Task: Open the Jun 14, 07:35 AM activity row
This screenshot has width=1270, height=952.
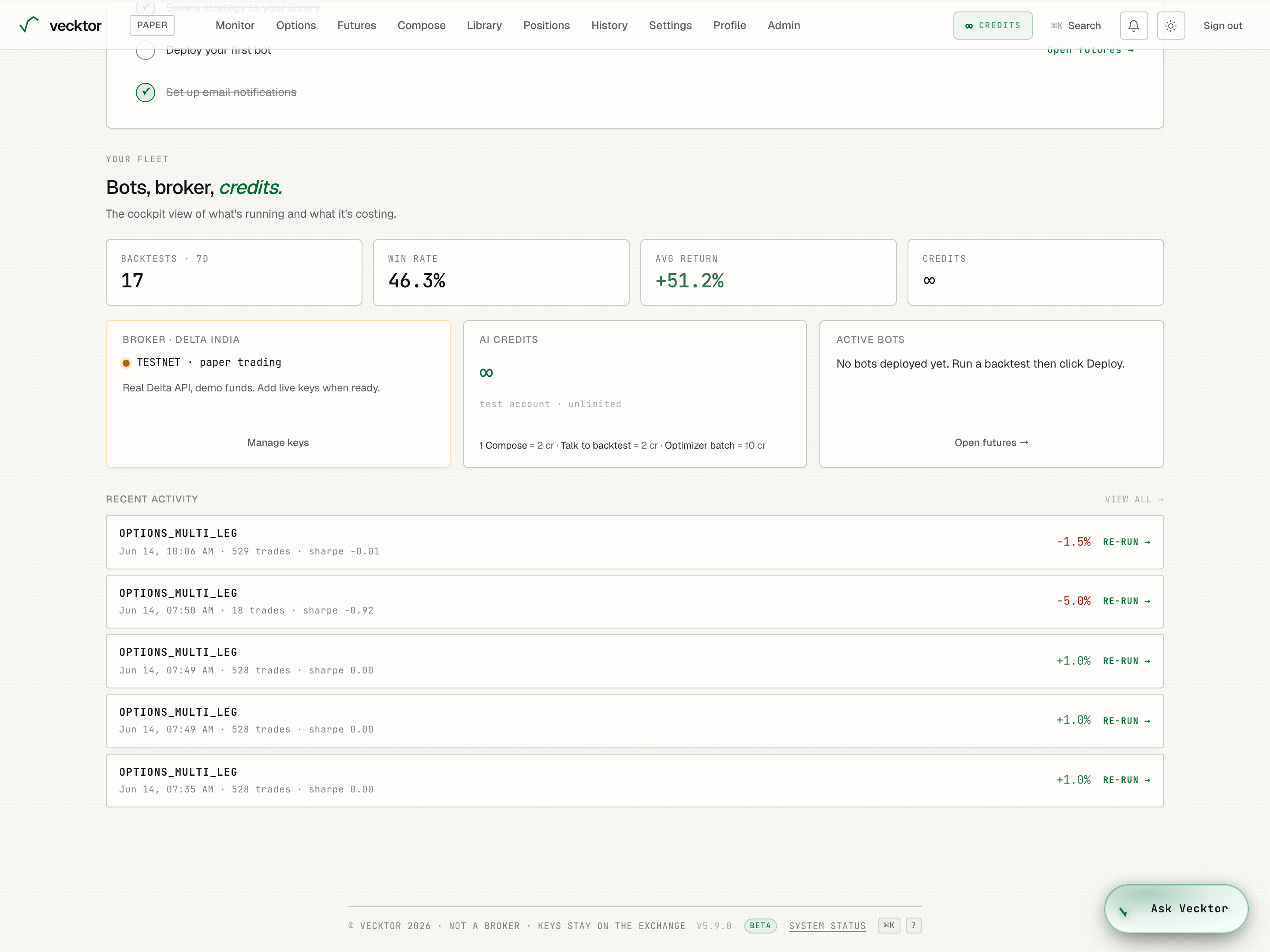Action: pyautogui.click(x=635, y=780)
